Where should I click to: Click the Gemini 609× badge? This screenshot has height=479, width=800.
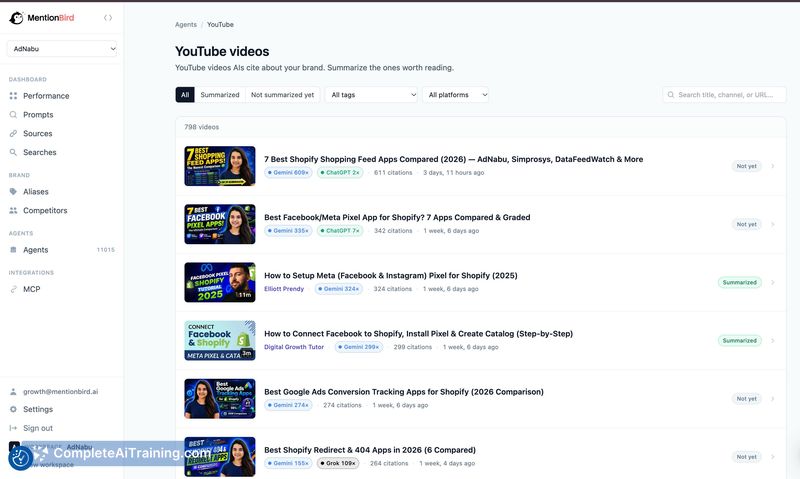coord(288,173)
